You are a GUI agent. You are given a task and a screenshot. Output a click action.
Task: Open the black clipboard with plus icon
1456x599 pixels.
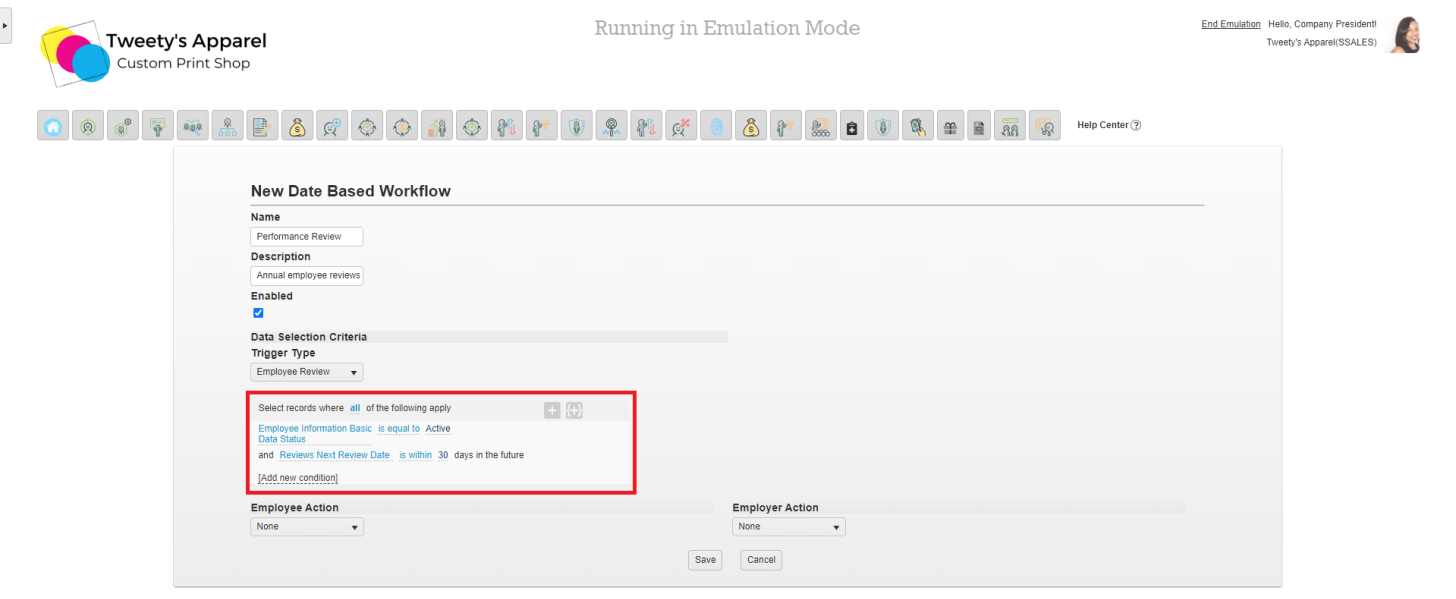point(851,125)
